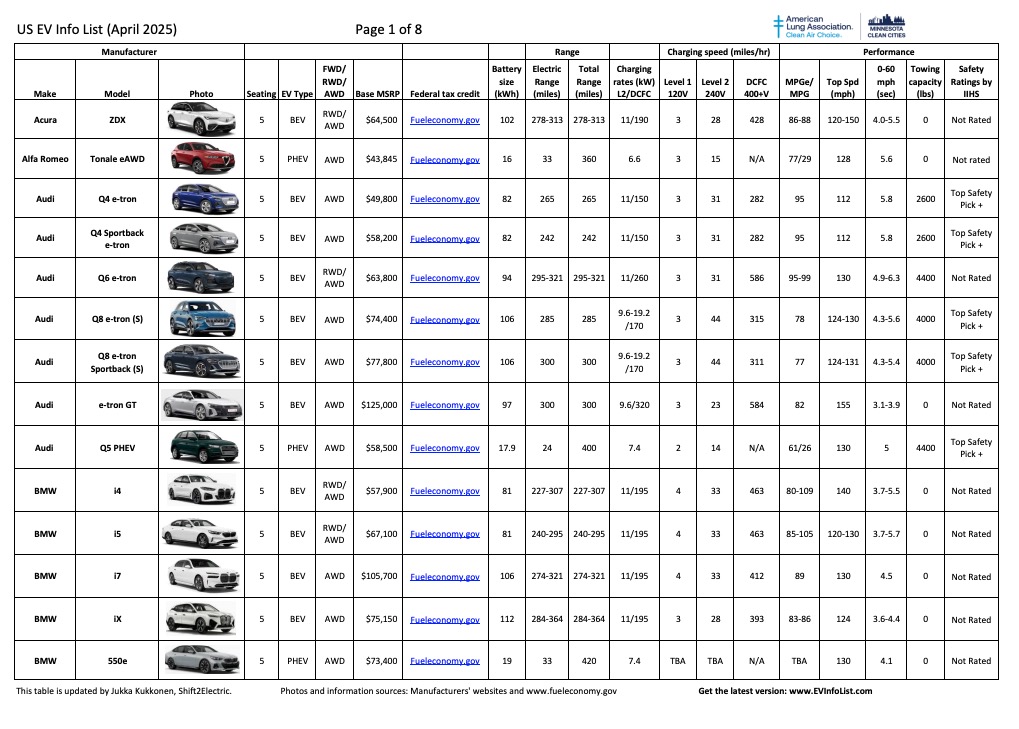Click the American Lung Association logo

pos(812,27)
